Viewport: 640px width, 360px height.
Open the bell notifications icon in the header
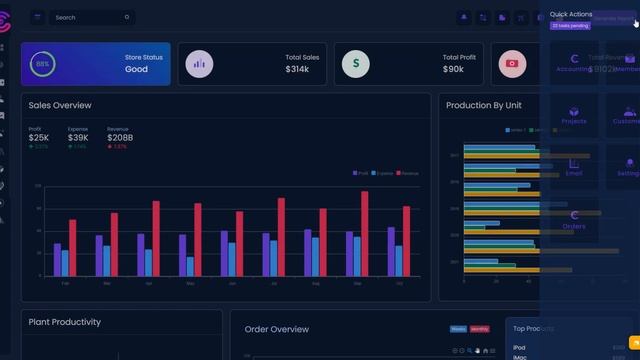point(464,18)
